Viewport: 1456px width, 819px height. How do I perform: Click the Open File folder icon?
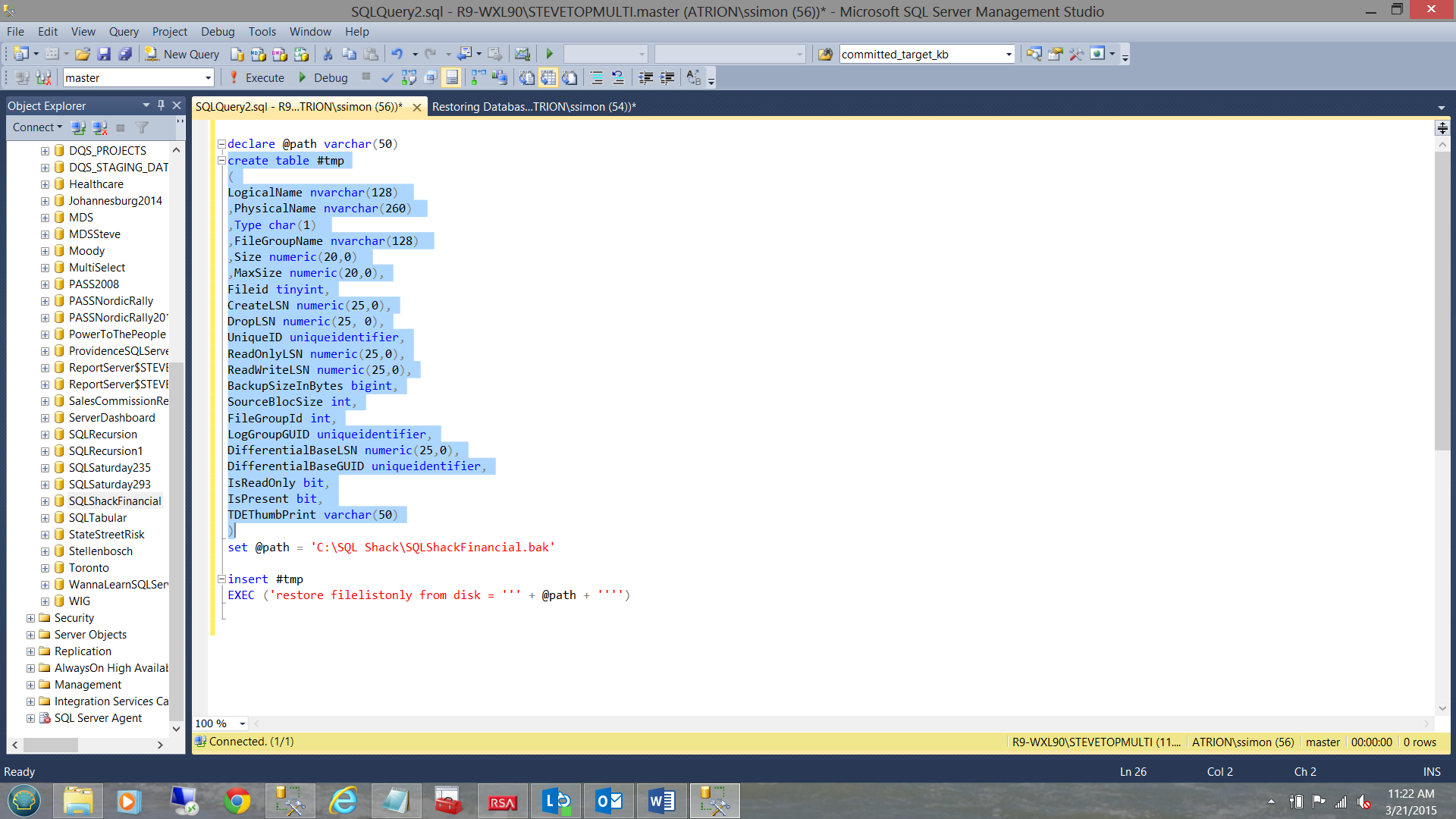pyautogui.click(x=83, y=54)
